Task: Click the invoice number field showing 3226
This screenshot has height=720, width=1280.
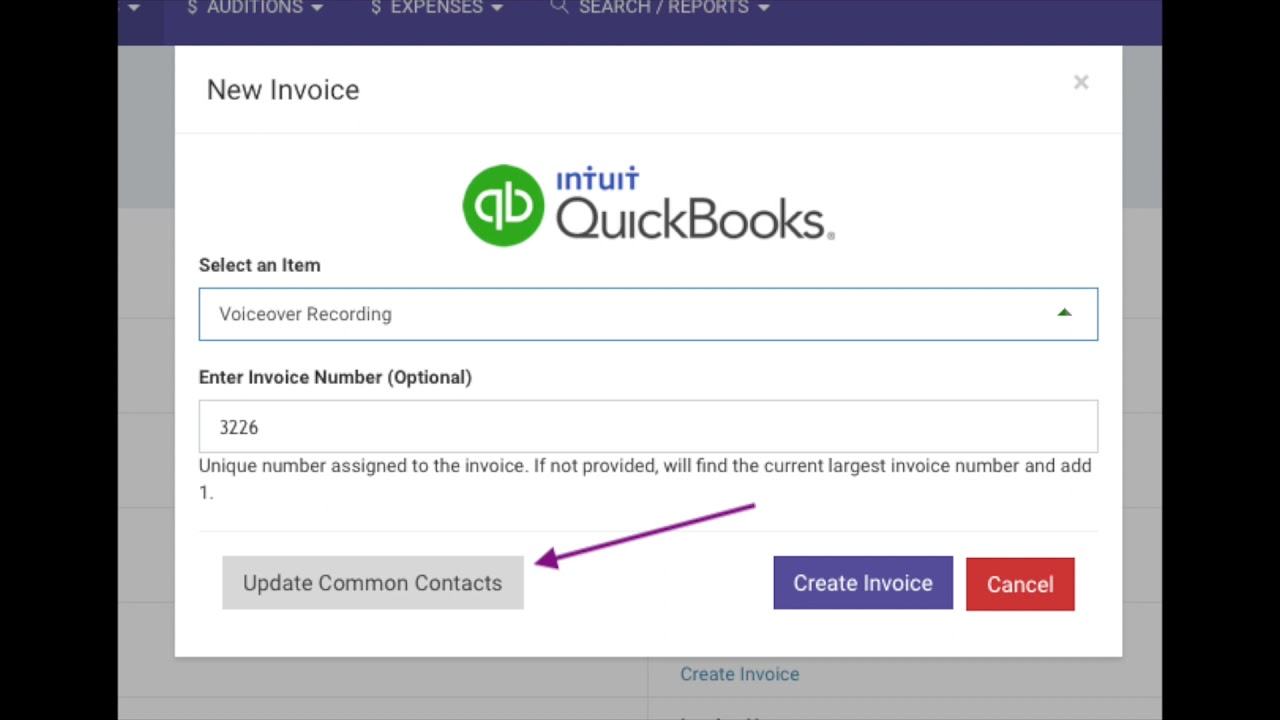Action: (648, 427)
